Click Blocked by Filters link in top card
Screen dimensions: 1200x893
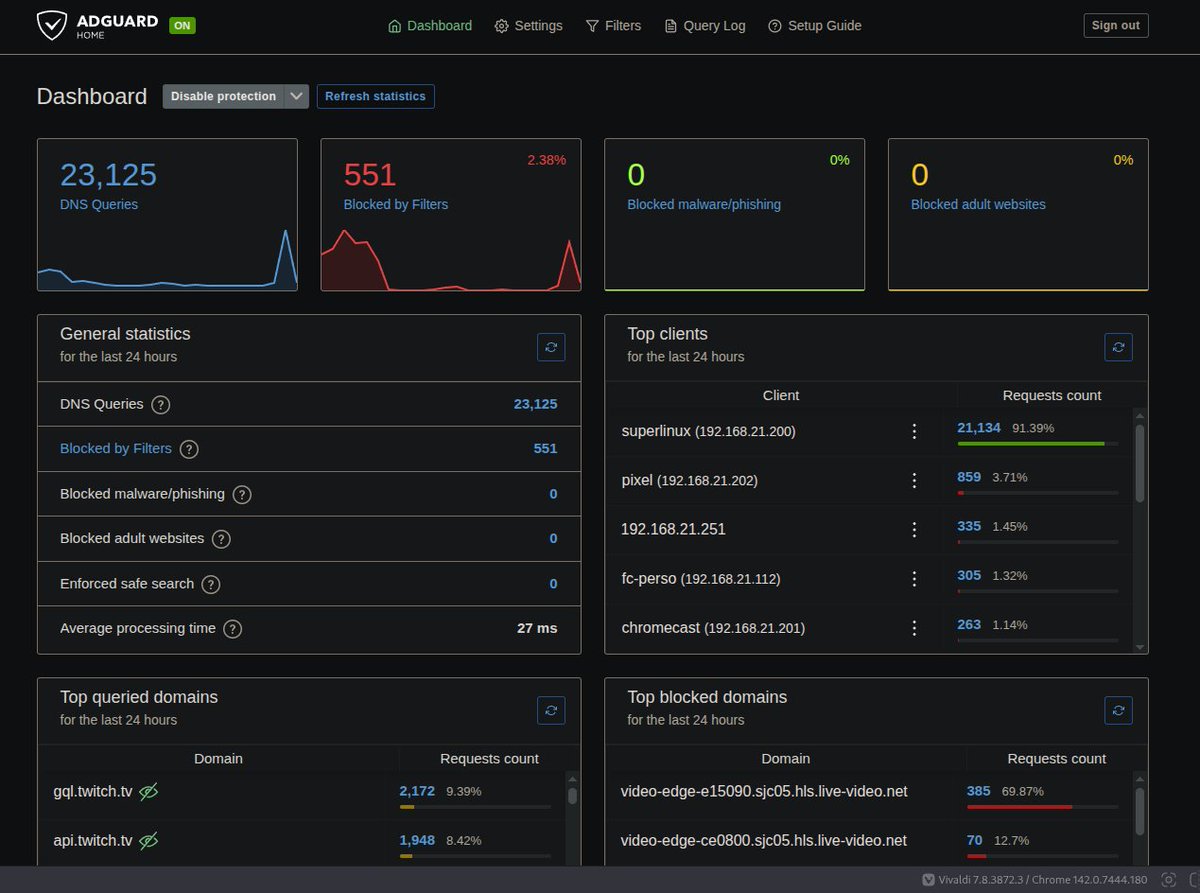pos(396,204)
